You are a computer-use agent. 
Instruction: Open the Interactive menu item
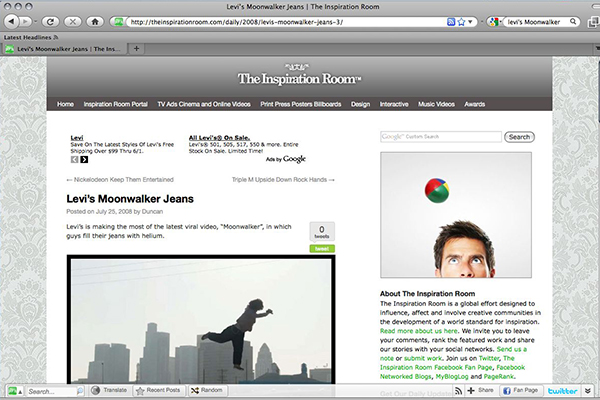(394, 104)
